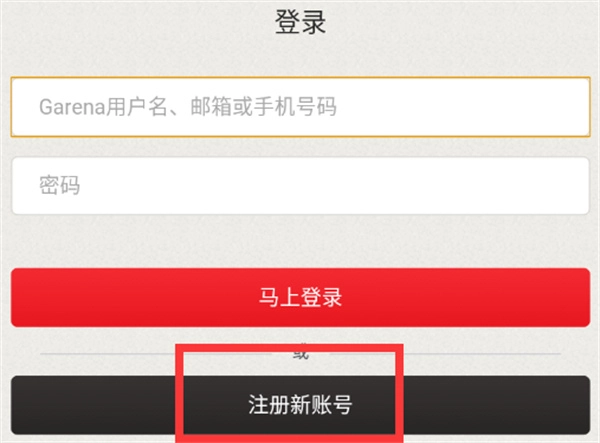
Task: Tap the red 马上登录 login button
Action: (300, 297)
